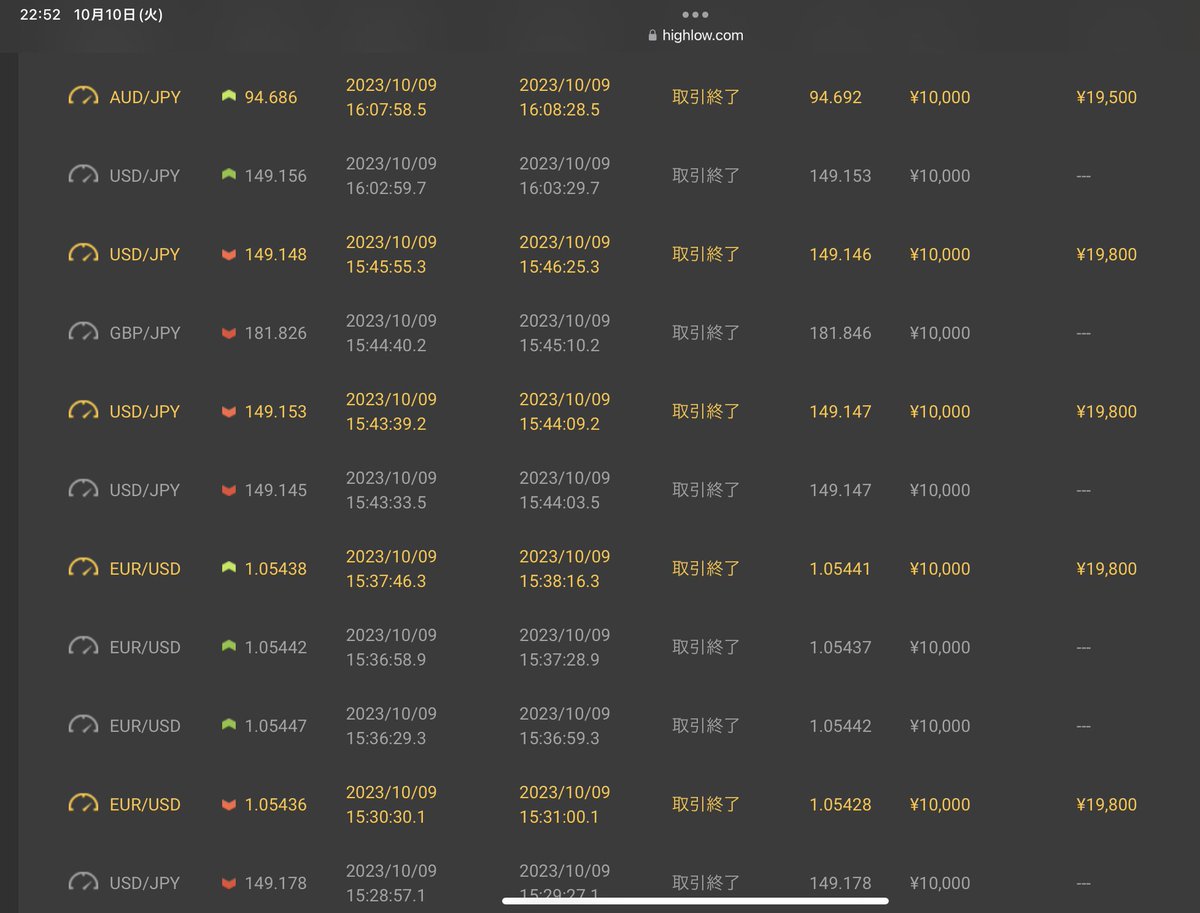Click closing rate 181.846
This screenshot has width=1200, height=913.
coord(840,333)
